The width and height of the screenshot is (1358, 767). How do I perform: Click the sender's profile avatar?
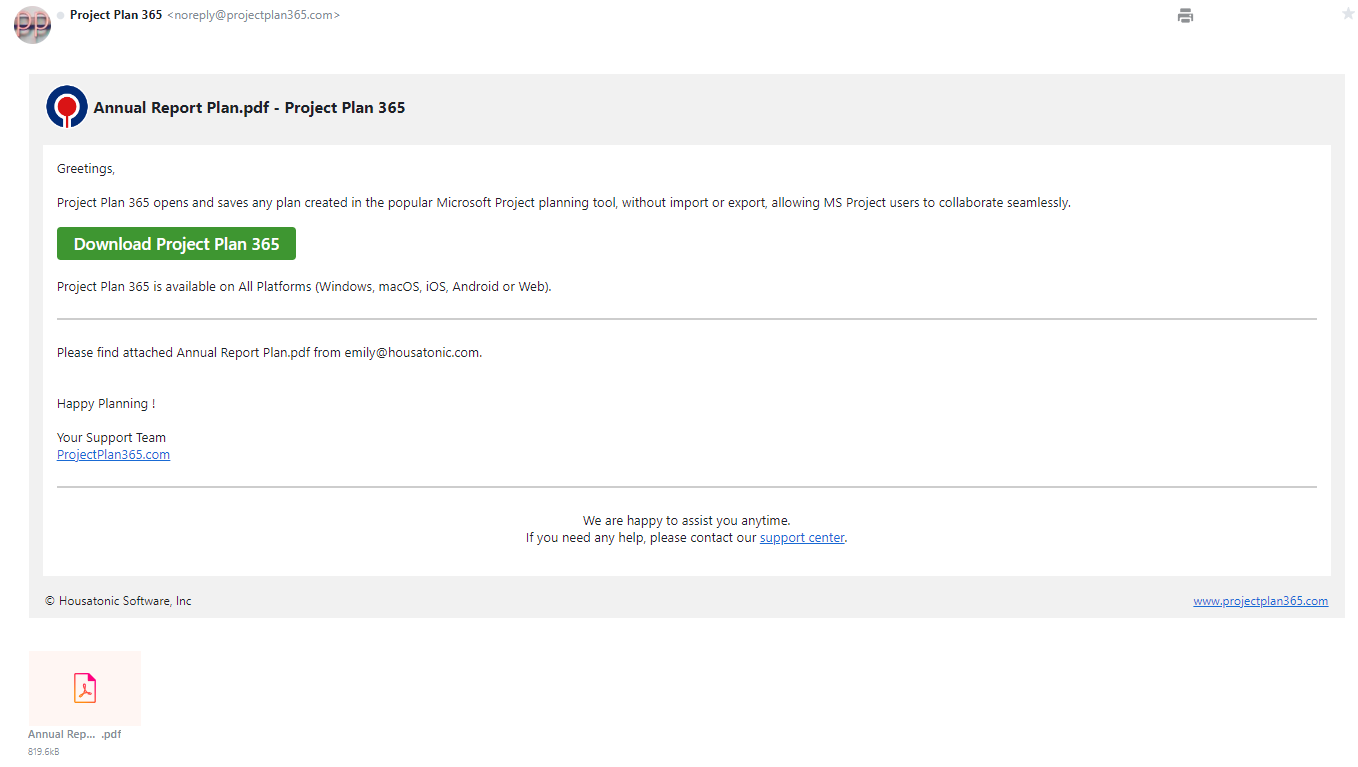(32, 24)
